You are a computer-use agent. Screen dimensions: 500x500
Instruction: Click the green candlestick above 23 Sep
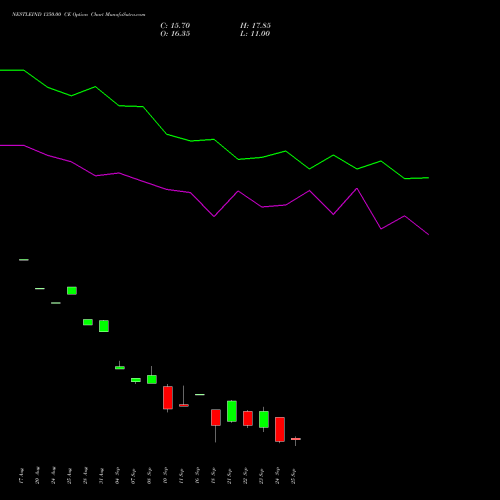click(264, 419)
